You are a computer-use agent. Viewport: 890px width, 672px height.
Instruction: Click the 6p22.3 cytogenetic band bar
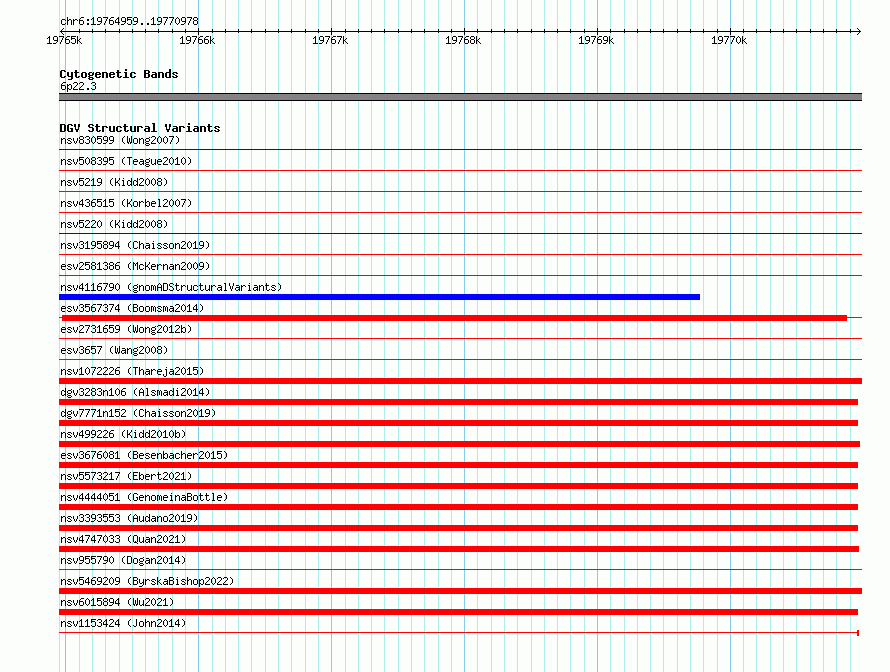point(460,97)
